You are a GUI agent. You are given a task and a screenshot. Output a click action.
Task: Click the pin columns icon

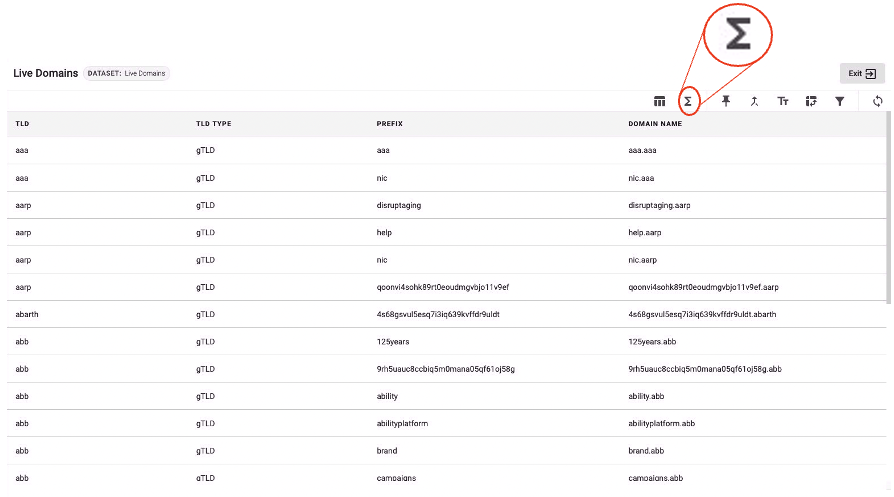727,101
